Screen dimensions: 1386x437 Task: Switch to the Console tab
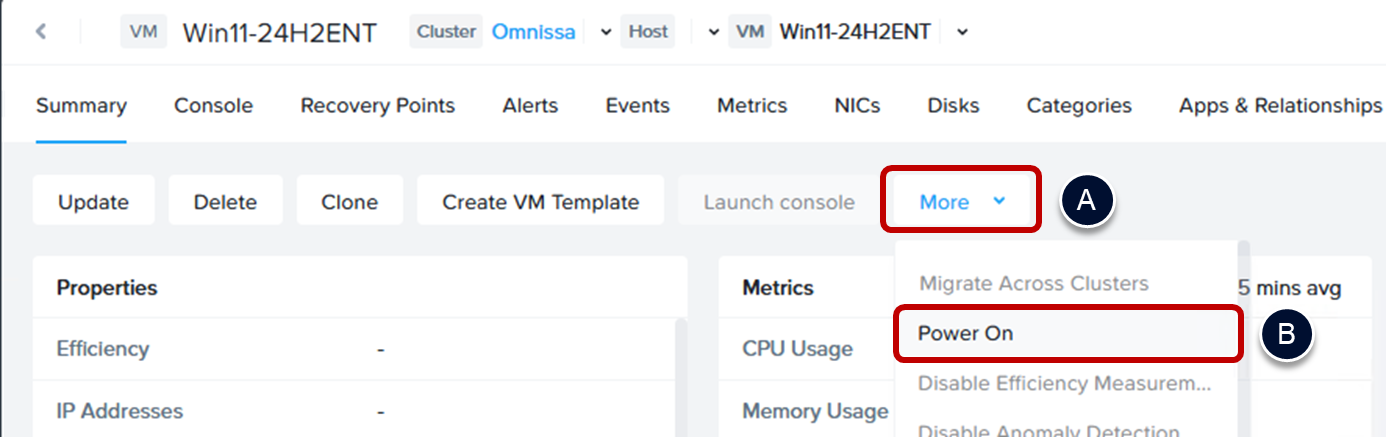tap(213, 105)
